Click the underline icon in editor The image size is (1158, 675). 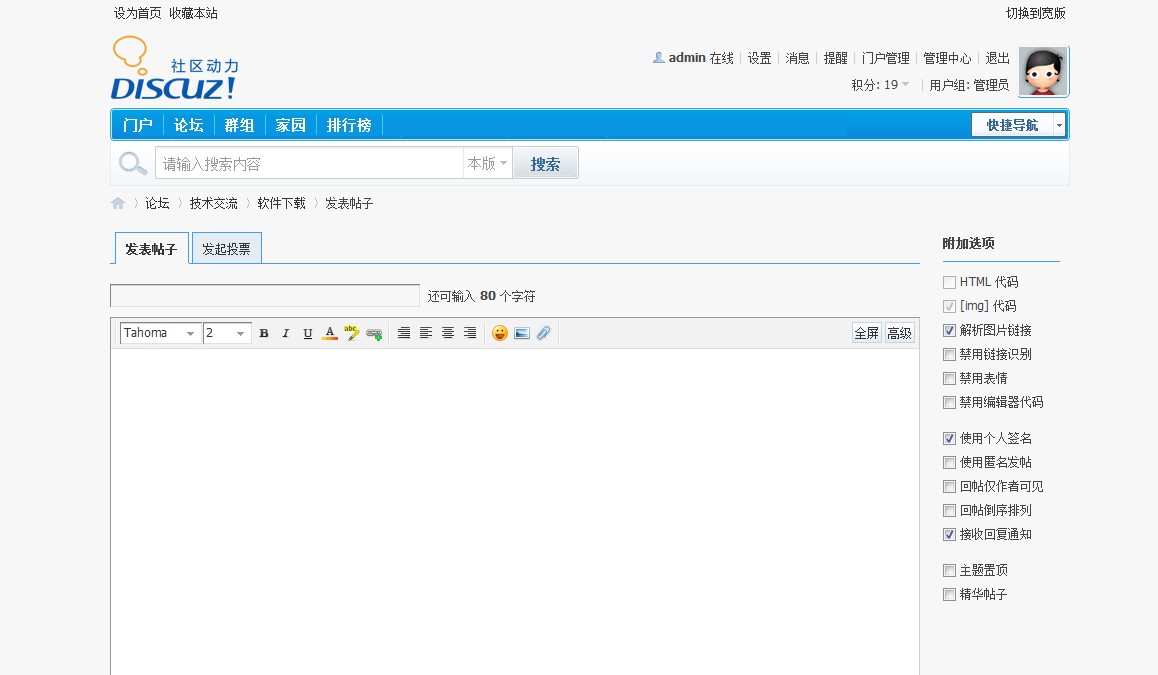click(x=307, y=333)
